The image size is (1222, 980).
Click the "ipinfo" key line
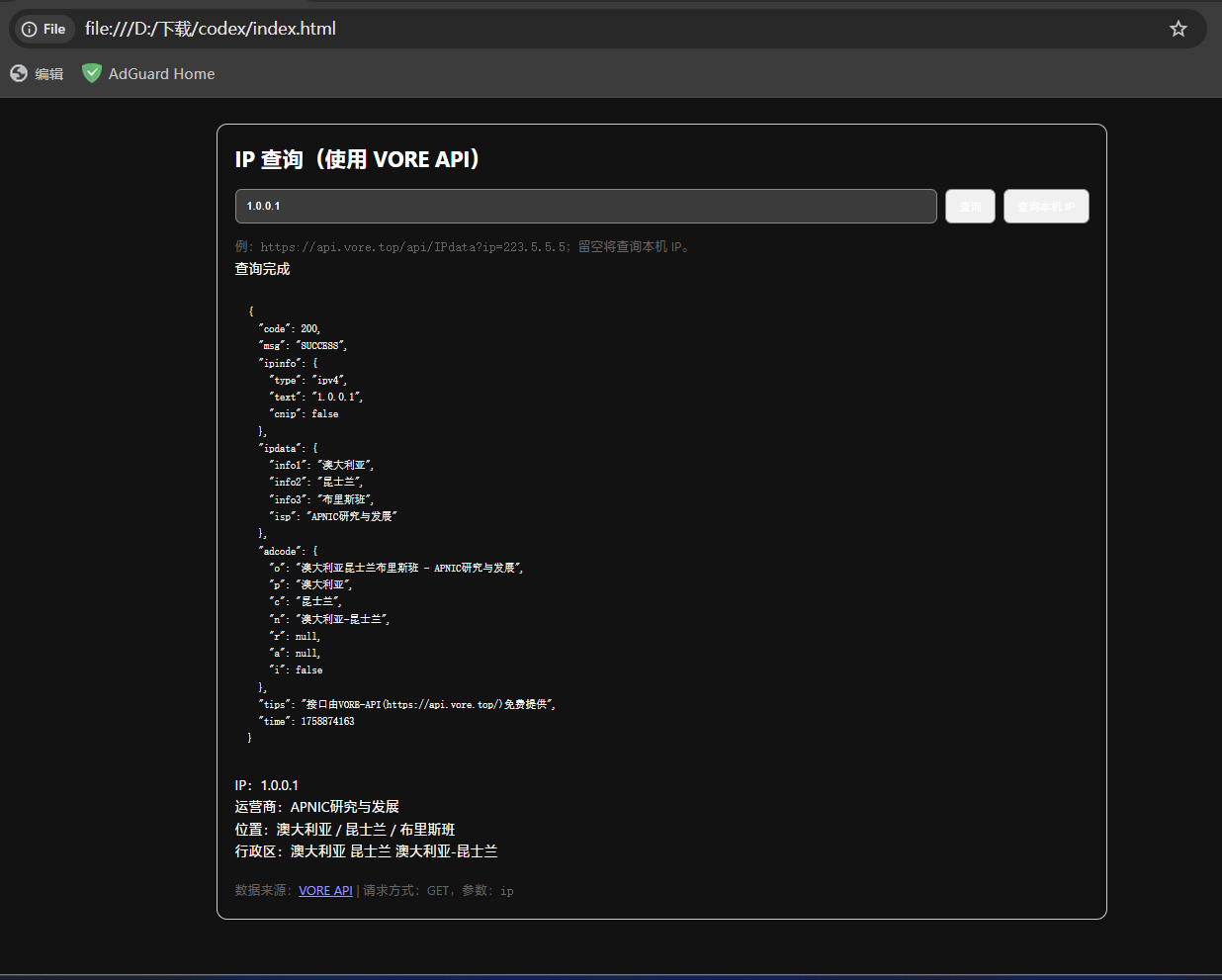point(288,363)
